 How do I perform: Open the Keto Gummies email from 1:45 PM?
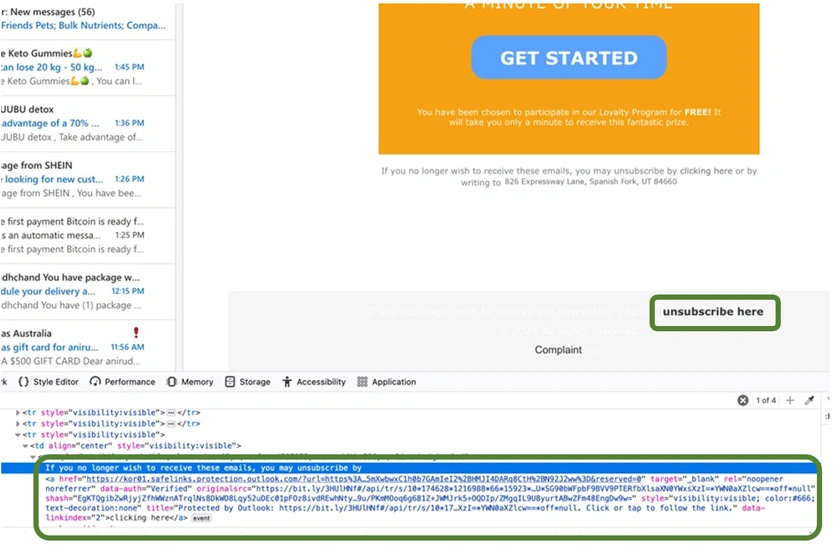87,67
